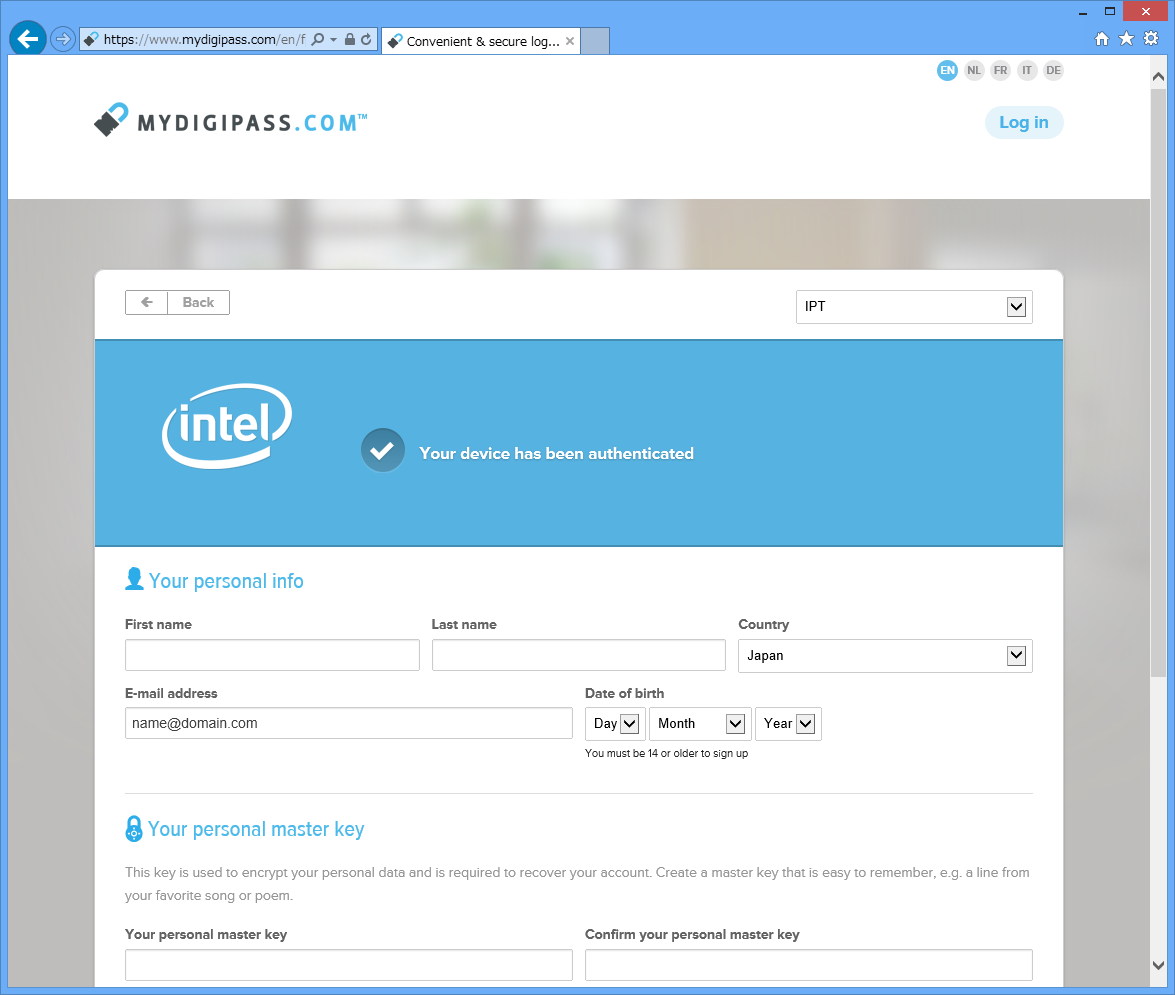The width and height of the screenshot is (1175, 995).
Task: Click the Back button
Action: point(177,303)
